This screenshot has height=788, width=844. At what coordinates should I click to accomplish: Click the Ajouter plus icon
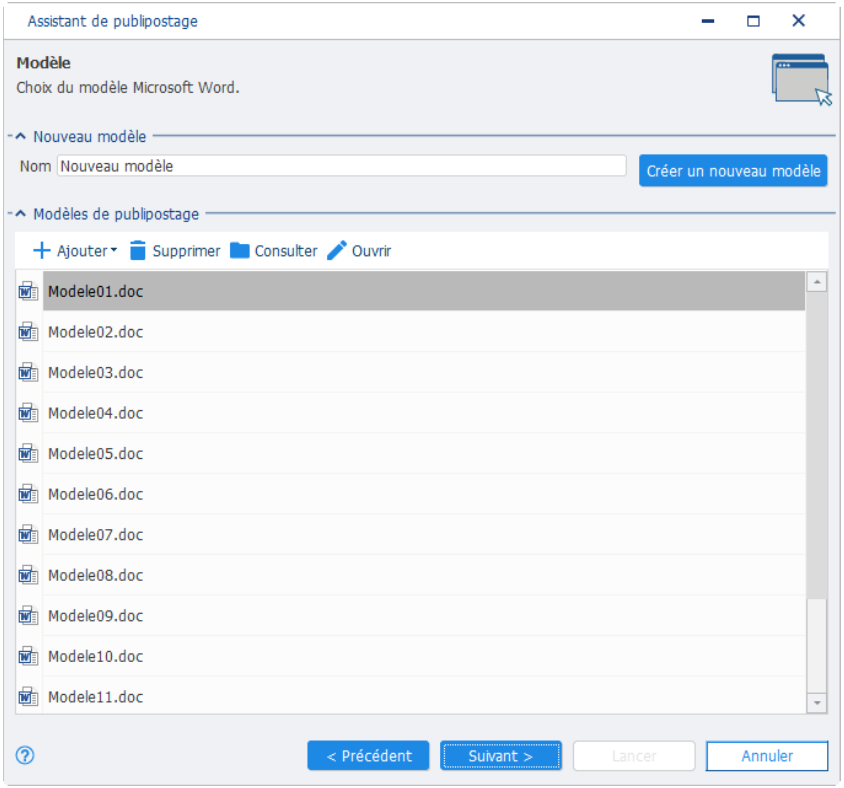click(41, 251)
